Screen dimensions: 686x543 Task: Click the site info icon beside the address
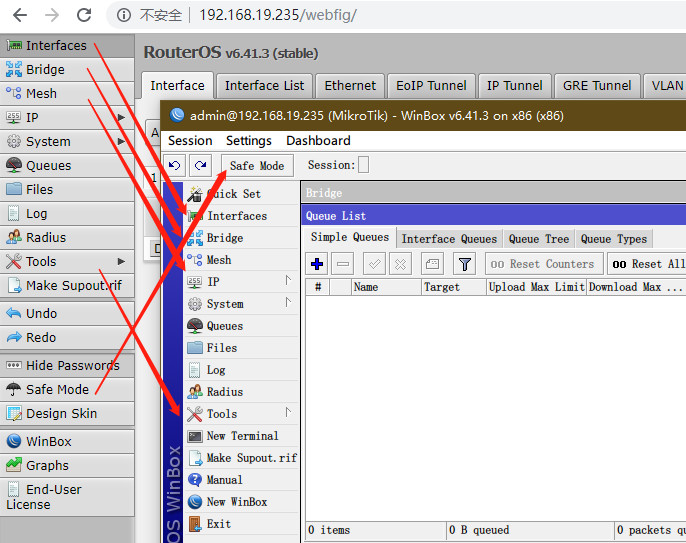[x=124, y=15]
